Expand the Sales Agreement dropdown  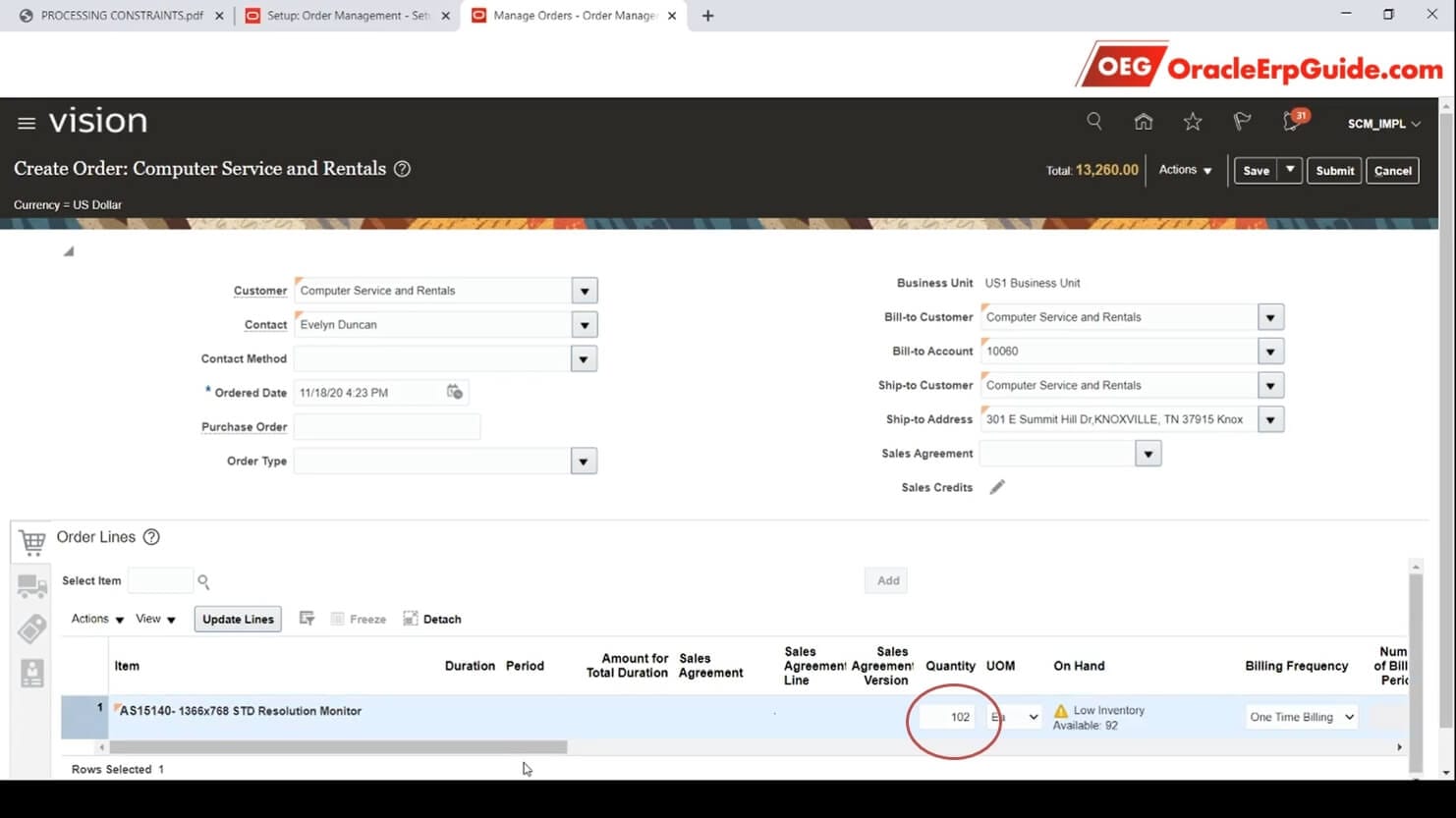[x=1148, y=454]
